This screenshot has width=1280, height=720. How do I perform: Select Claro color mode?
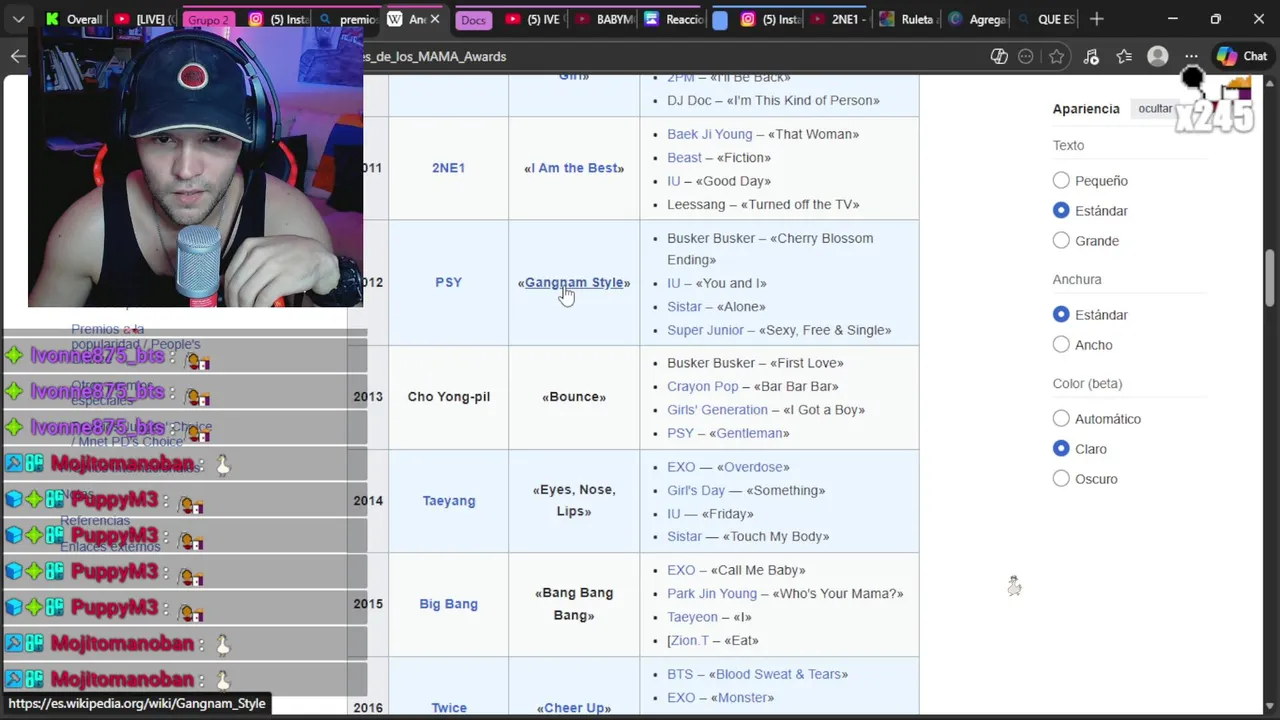(x=1061, y=449)
